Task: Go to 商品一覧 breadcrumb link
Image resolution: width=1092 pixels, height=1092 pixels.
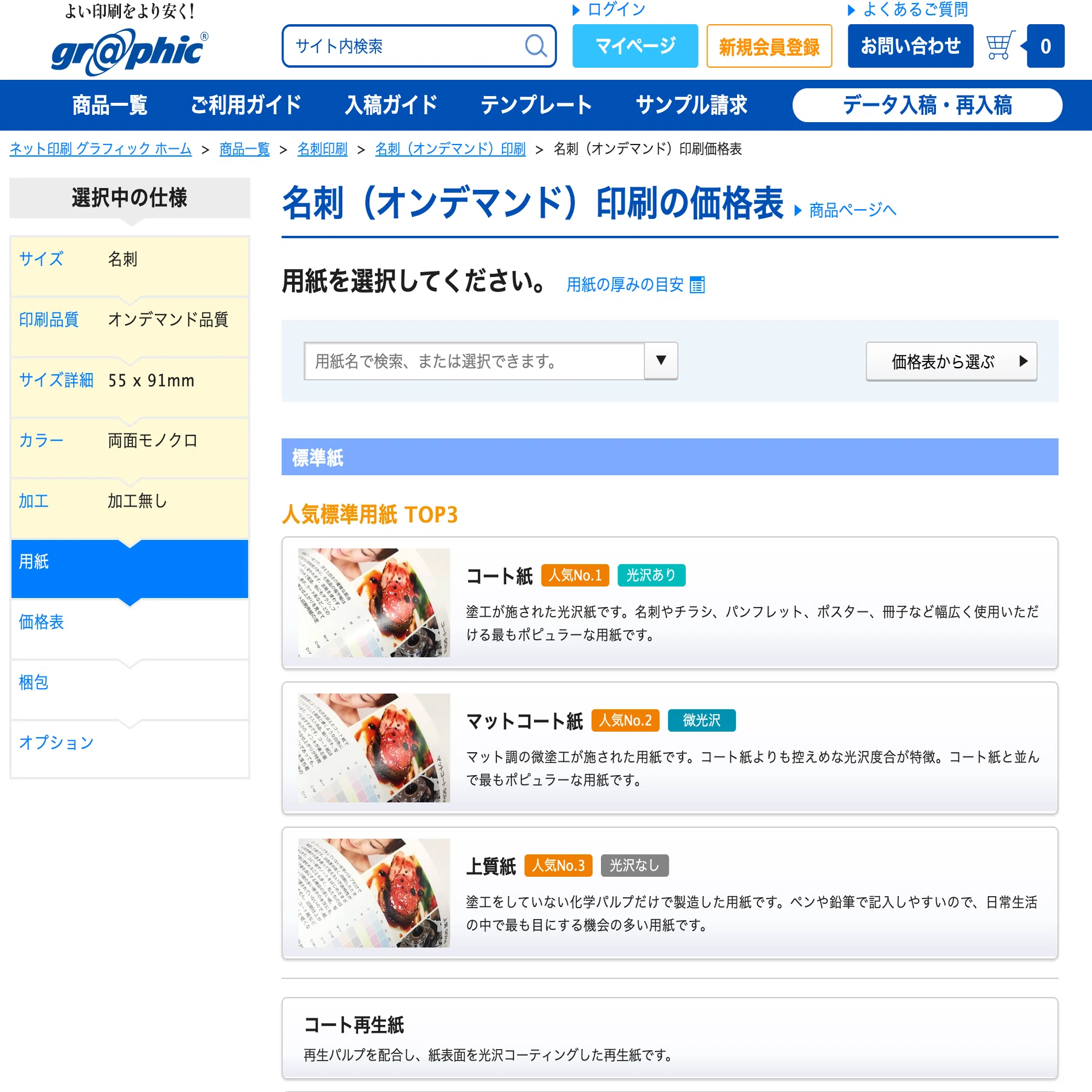Action: (244, 149)
